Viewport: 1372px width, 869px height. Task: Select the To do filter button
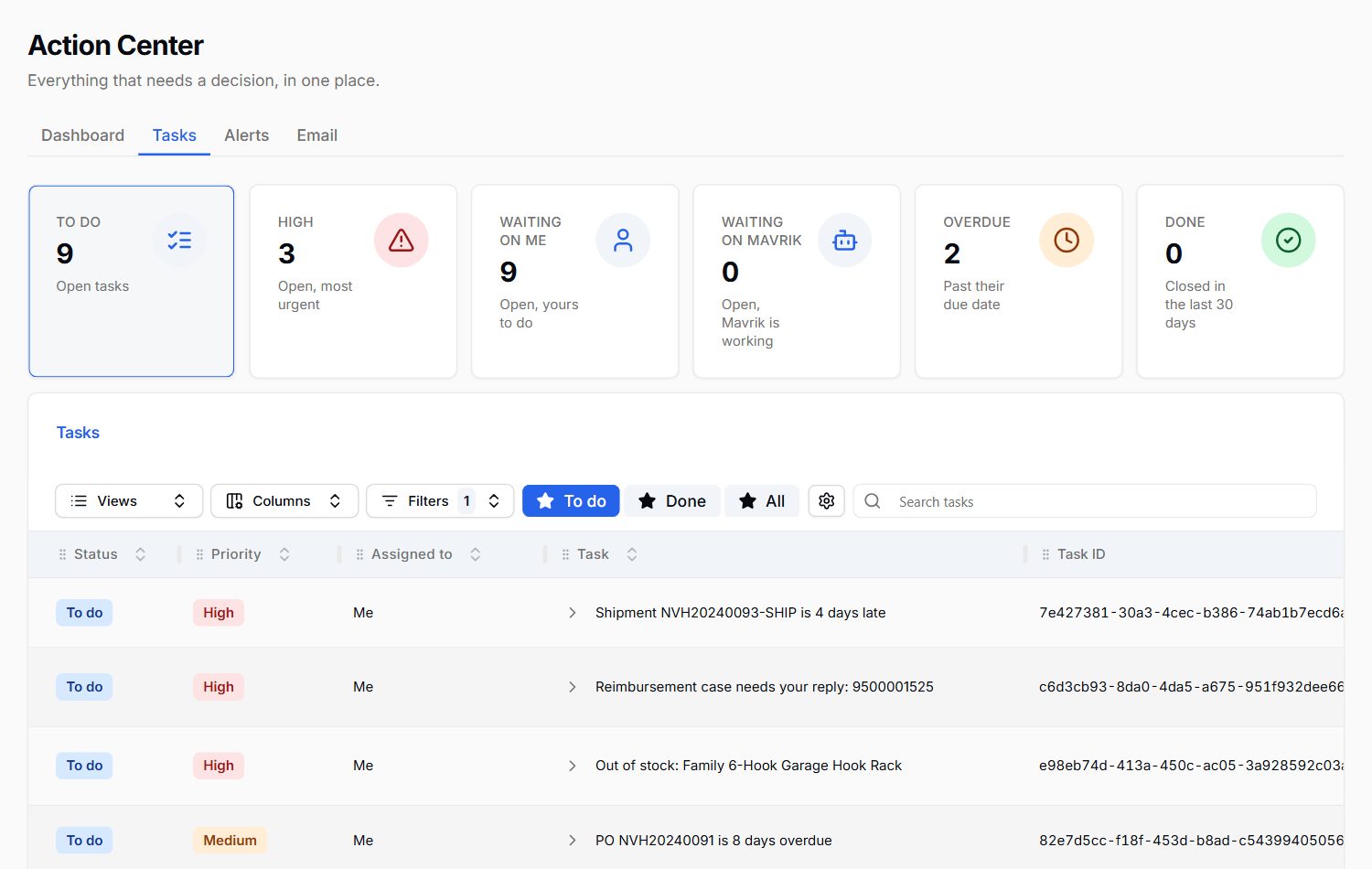click(x=571, y=501)
